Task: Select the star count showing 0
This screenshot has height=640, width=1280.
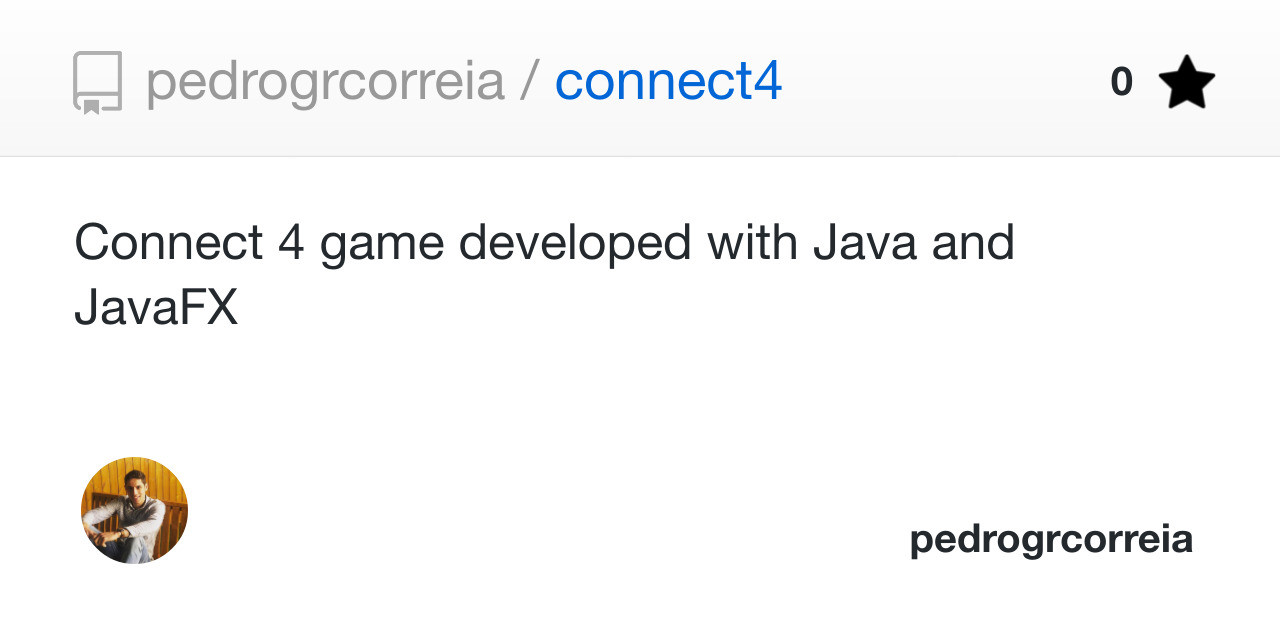Action: [x=1121, y=80]
